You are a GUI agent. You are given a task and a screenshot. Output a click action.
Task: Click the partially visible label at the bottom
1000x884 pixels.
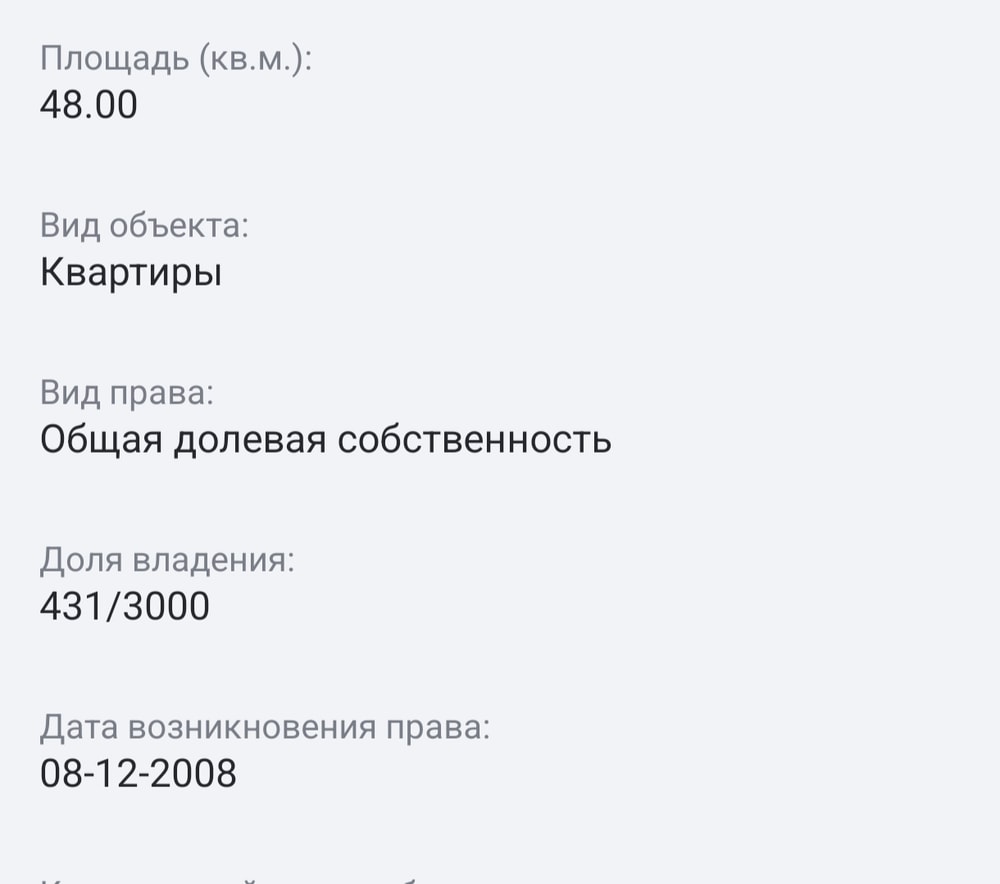tap(250, 878)
